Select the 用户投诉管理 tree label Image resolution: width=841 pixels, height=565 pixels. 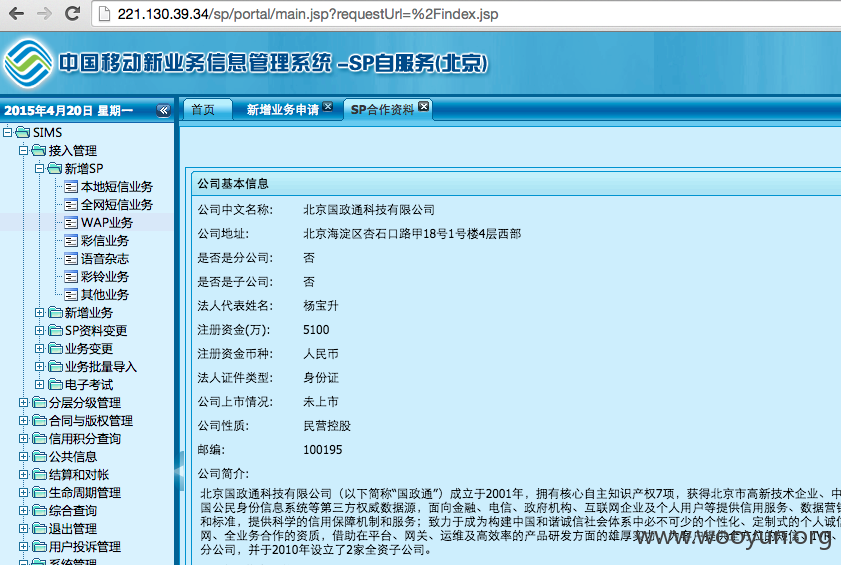84,546
